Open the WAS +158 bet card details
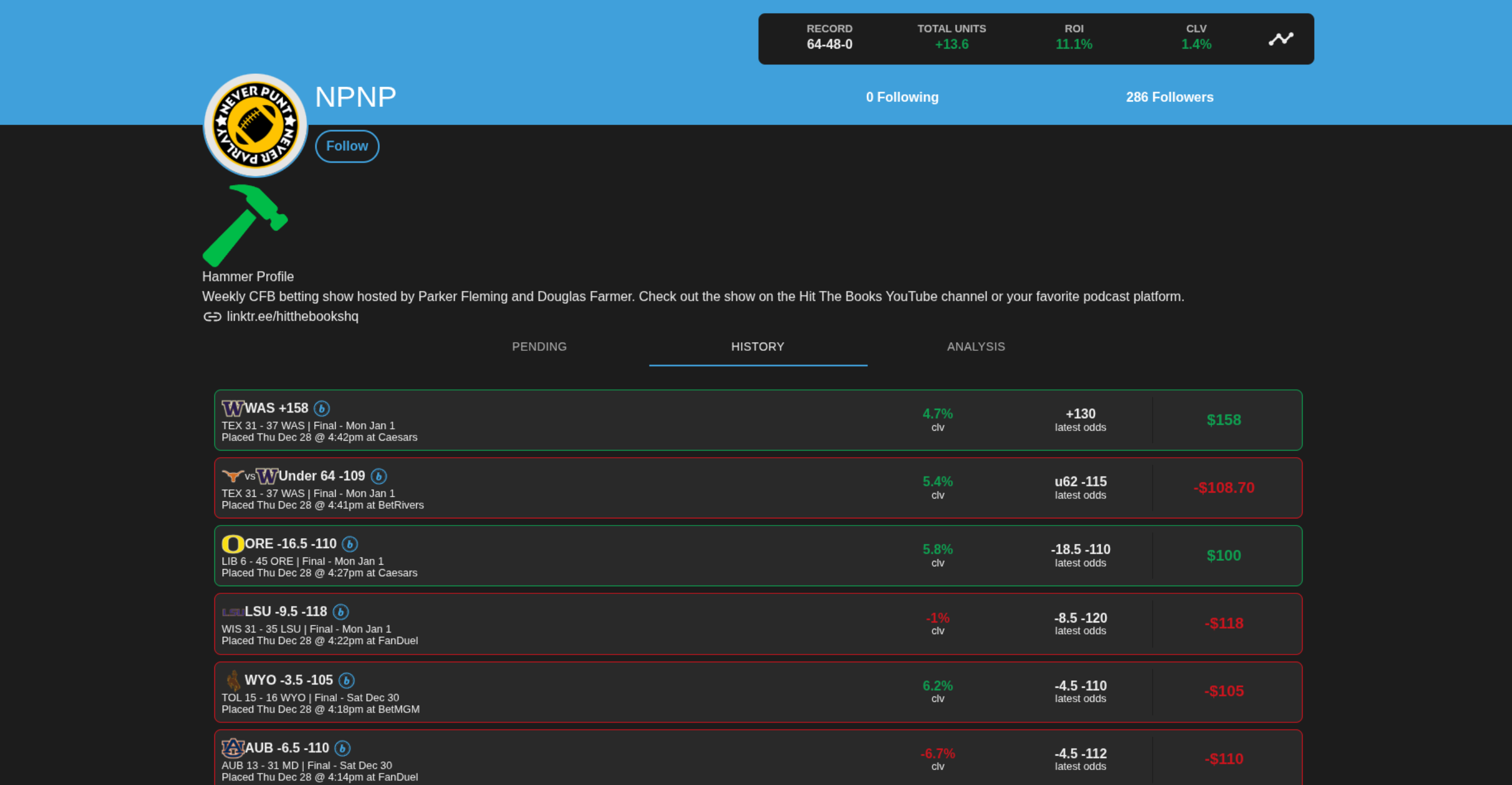1512x785 pixels. click(757, 419)
